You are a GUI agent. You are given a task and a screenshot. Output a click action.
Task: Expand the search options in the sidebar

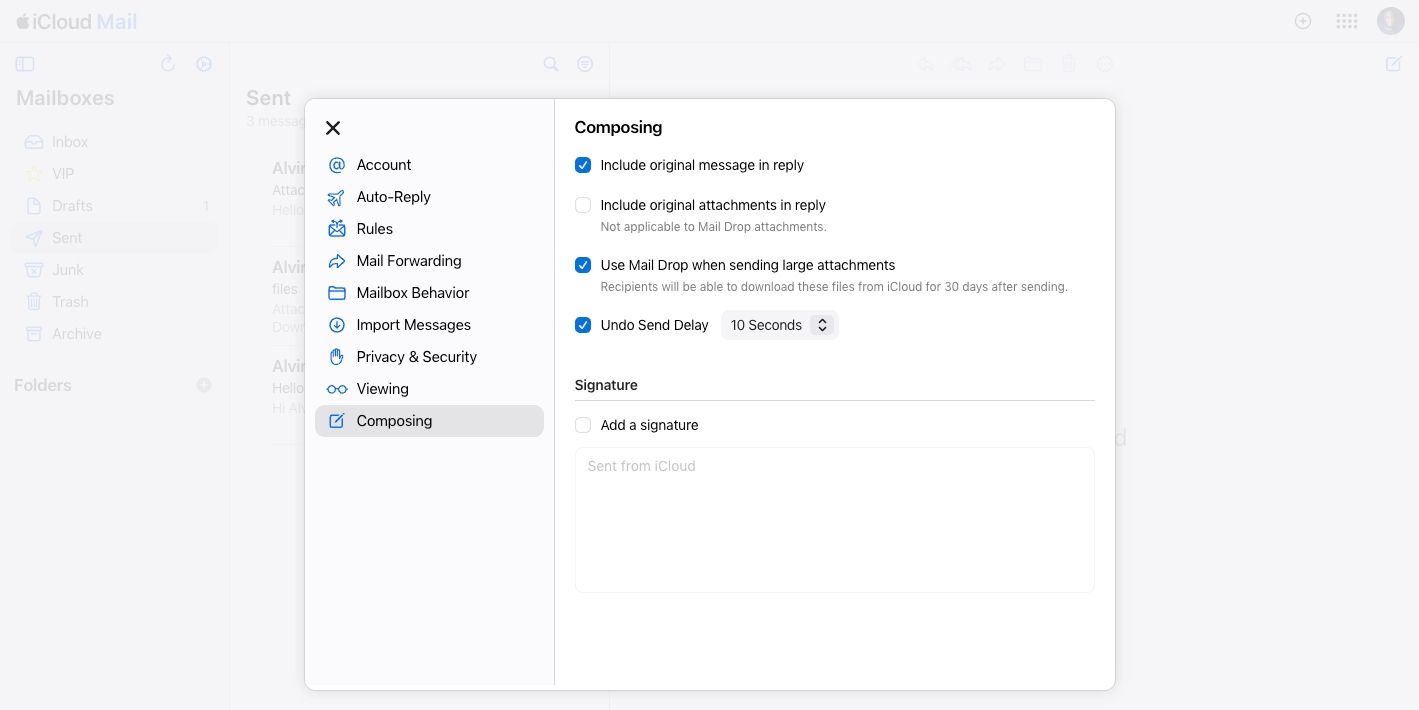[550, 63]
